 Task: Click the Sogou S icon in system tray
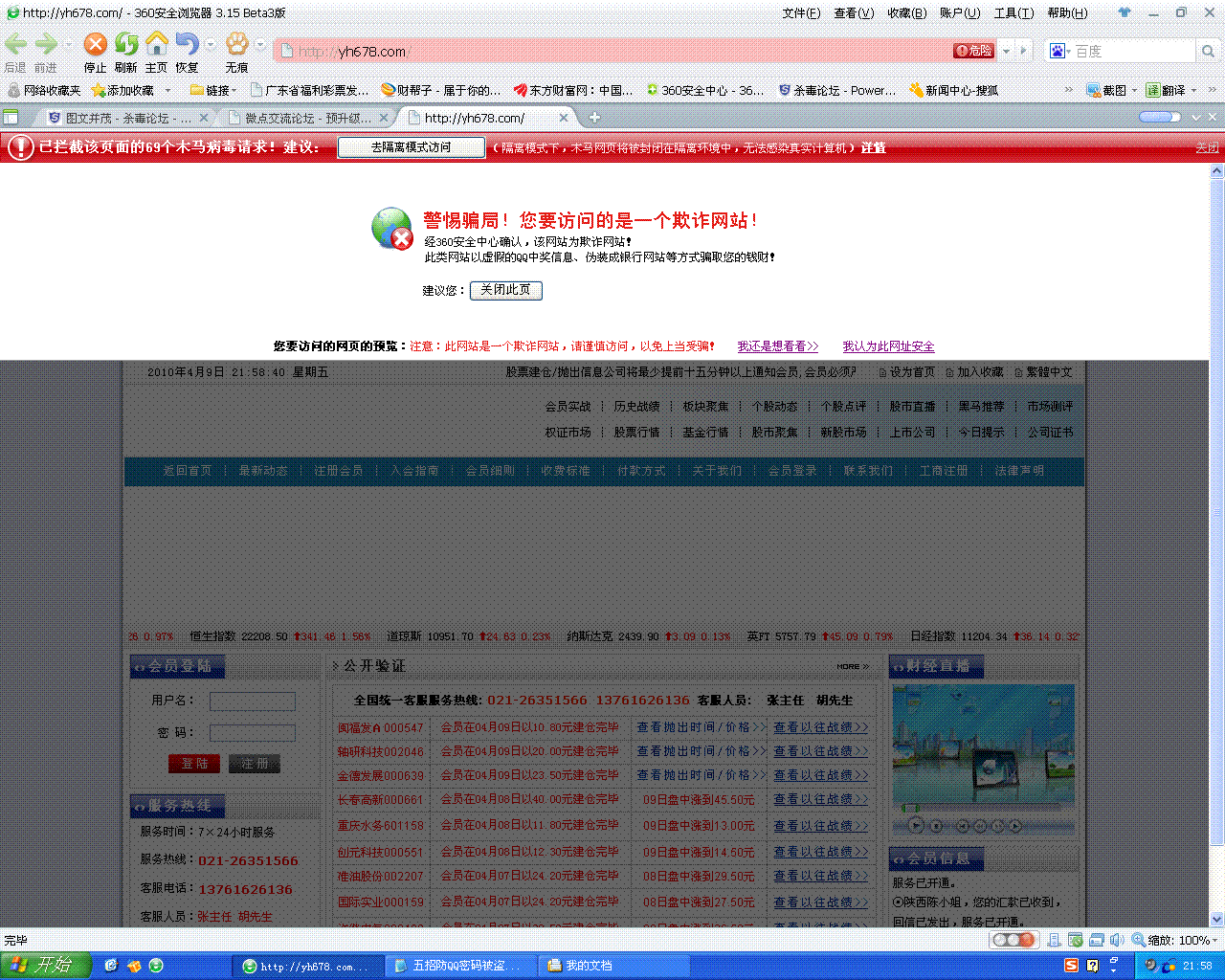pyautogui.click(x=1072, y=966)
